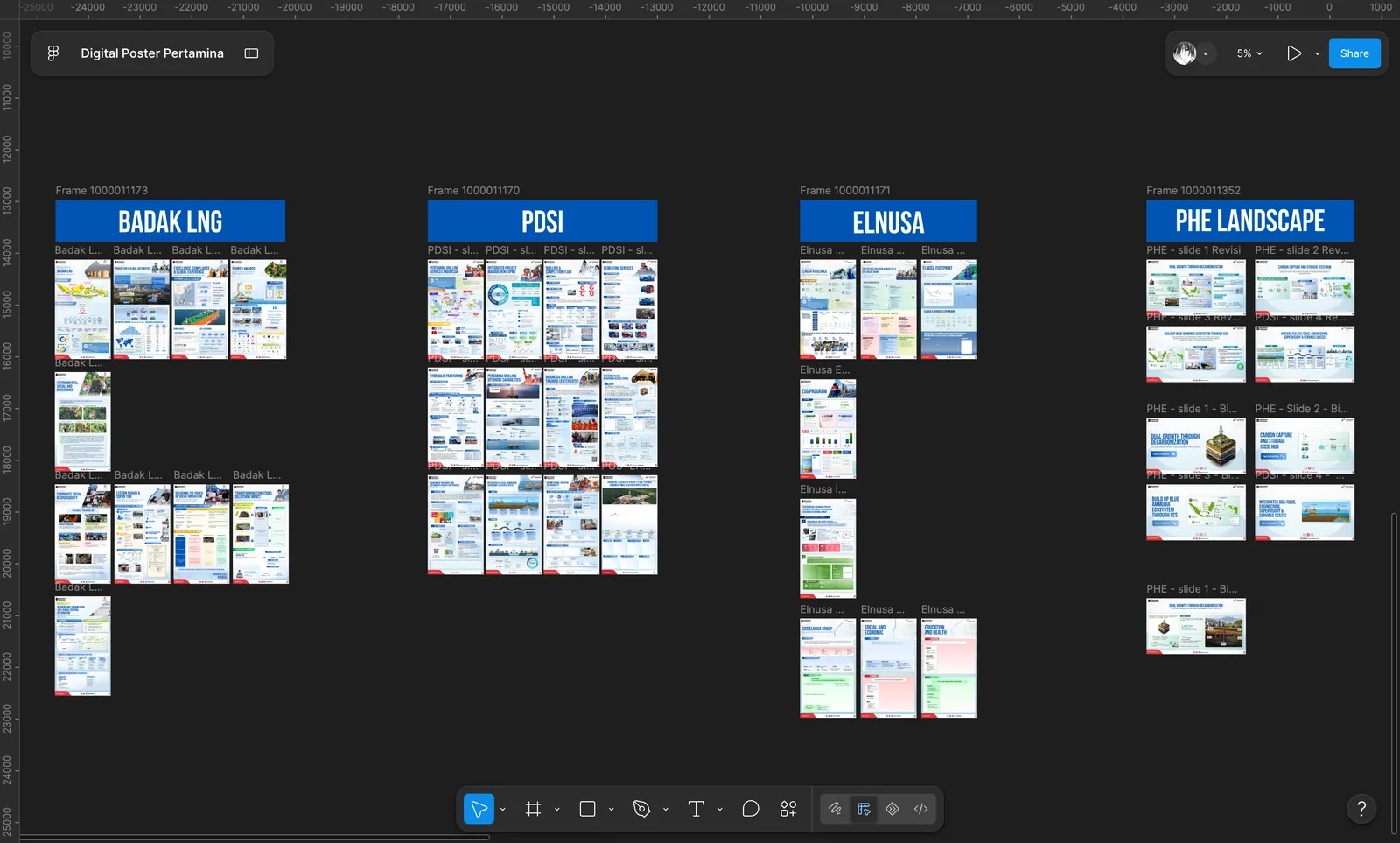Screen dimensions: 1400x843
Task: Play the prototype presentation
Action: (x=1294, y=53)
